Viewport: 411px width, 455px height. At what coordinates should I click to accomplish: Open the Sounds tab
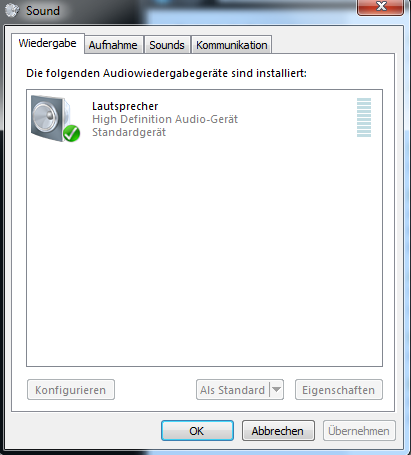tap(167, 45)
